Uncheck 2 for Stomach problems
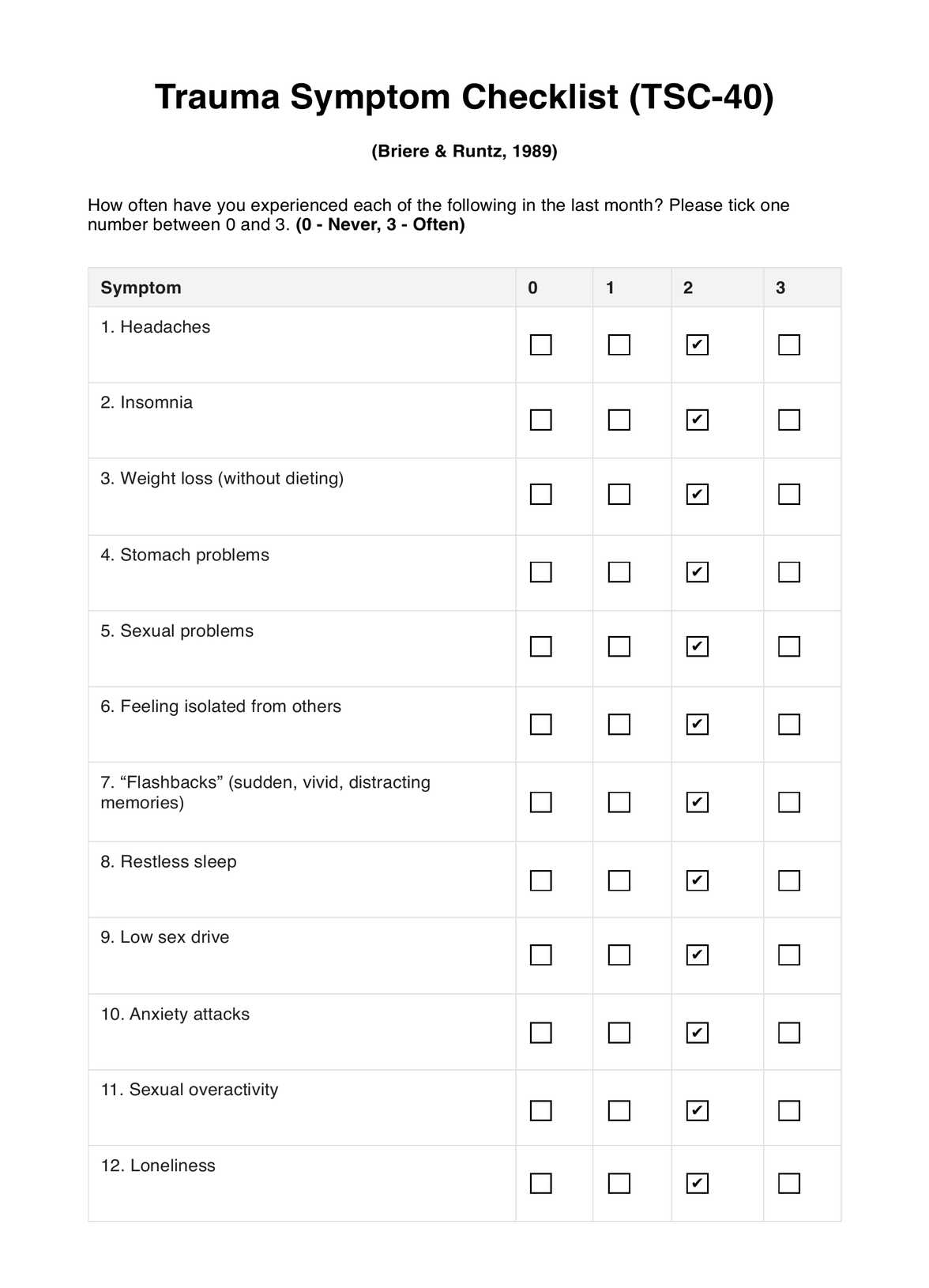929x1288 pixels. coord(697,571)
